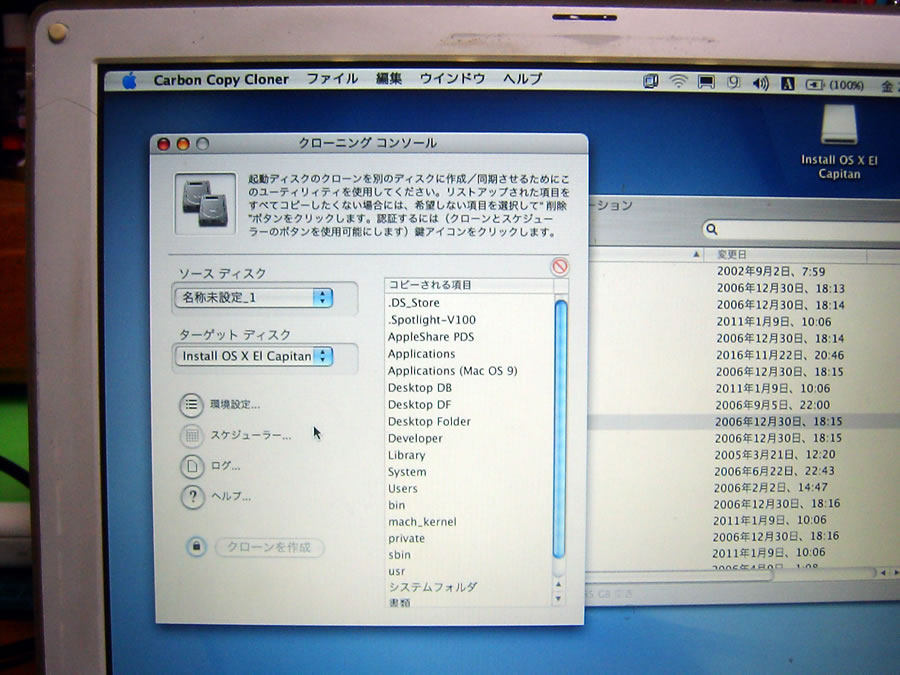Open the ファイル menu
The height and width of the screenshot is (675, 900).
[332, 79]
